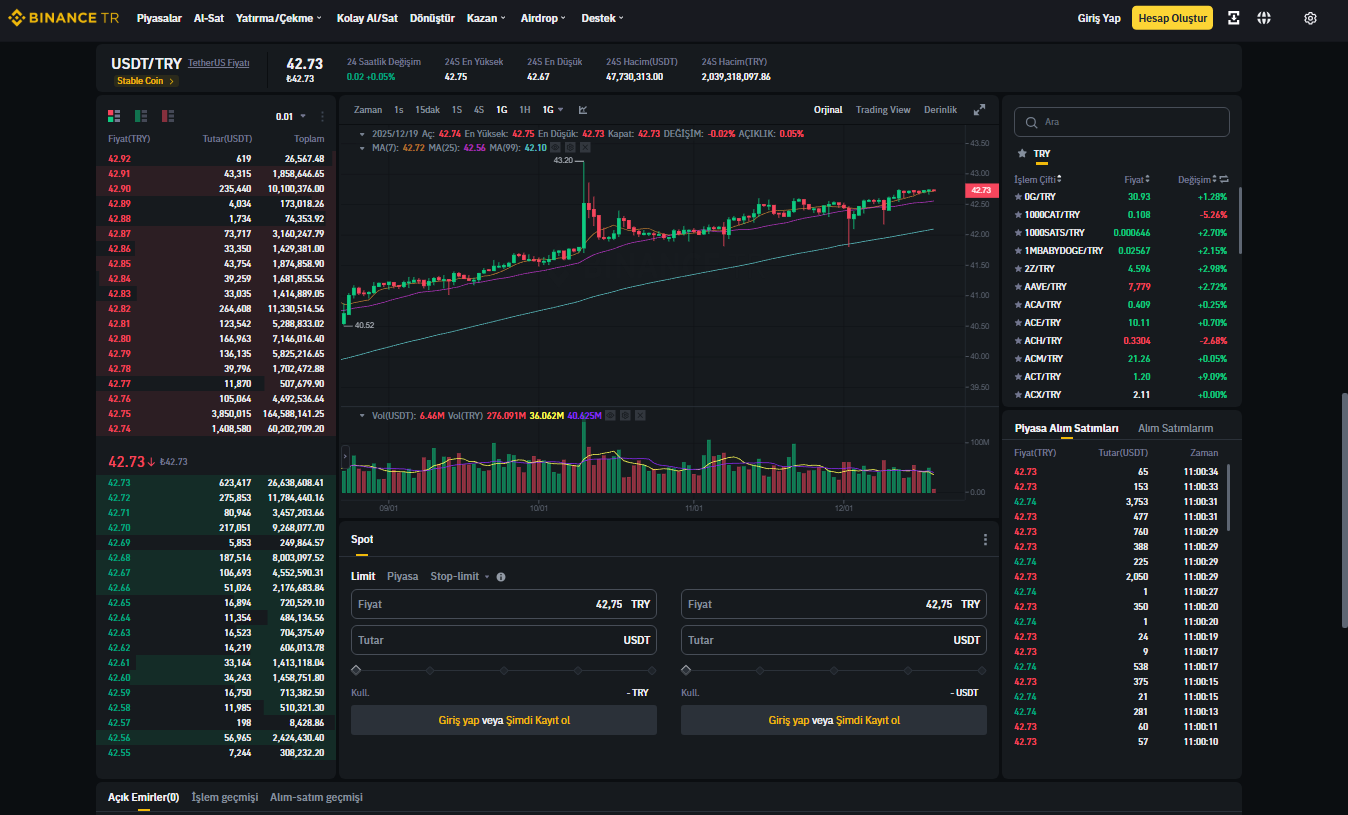The height and width of the screenshot is (815, 1348).
Task: Open the spot panel three-dot menu
Action: point(985,540)
